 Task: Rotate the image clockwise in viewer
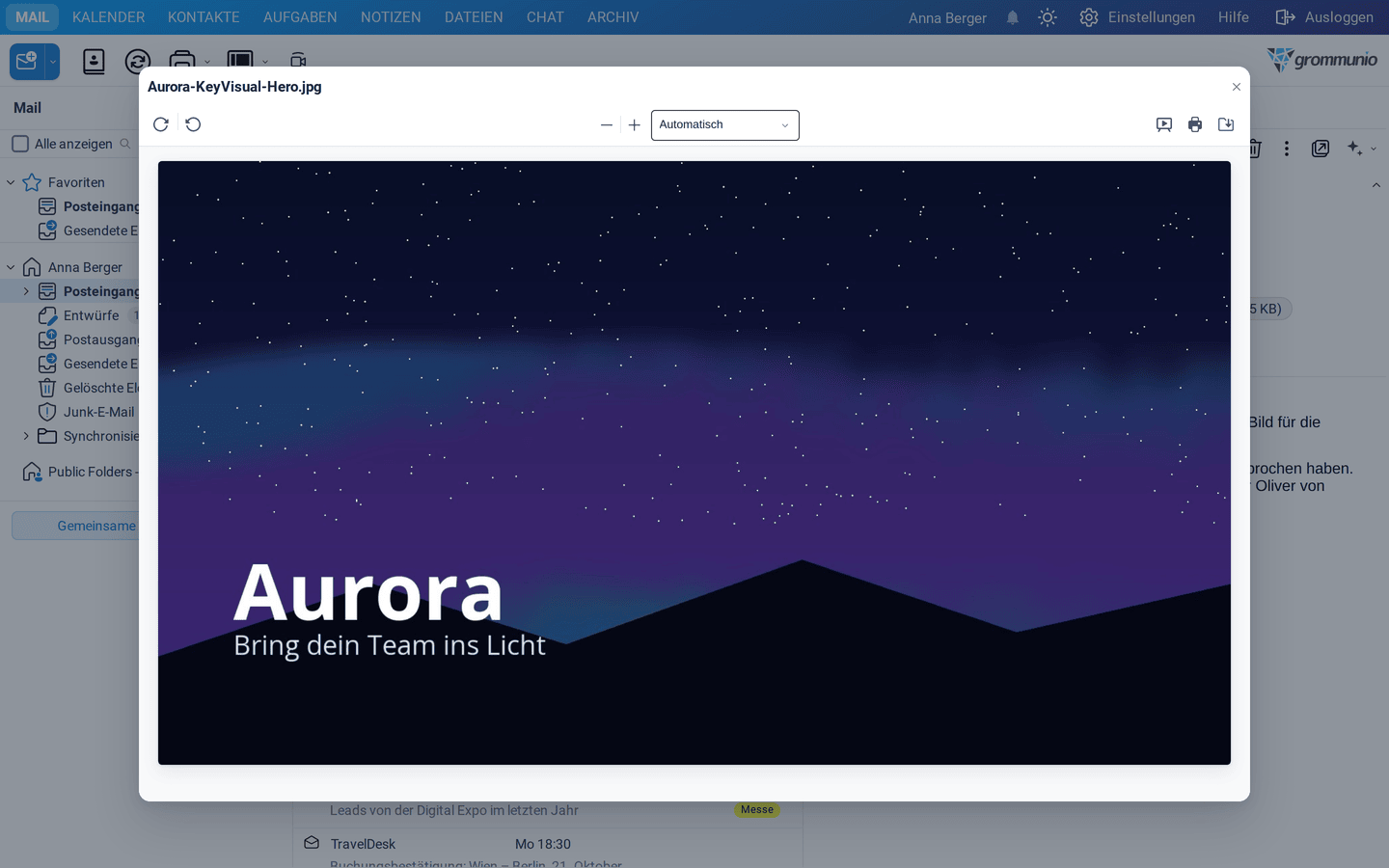tap(161, 124)
